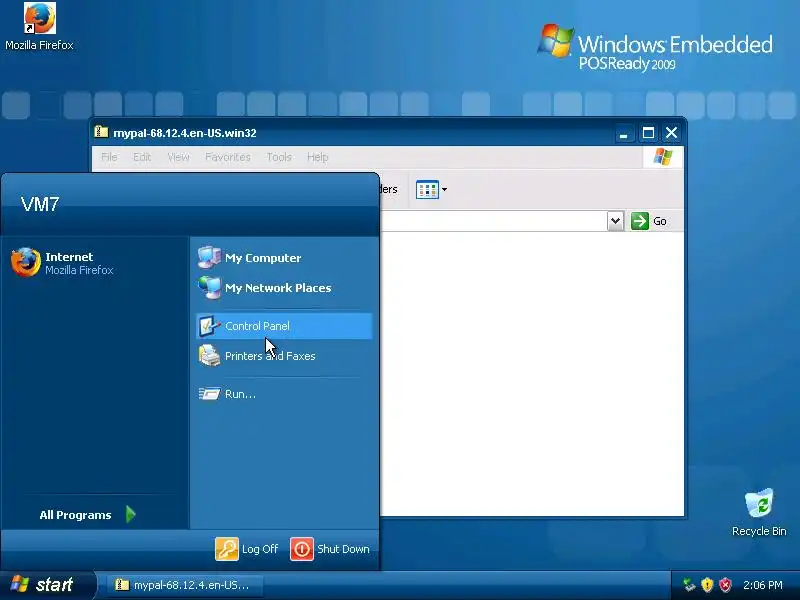The image size is (800, 600).
Task: Open the Edit menu in mypal window
Action: click(142, 157)
